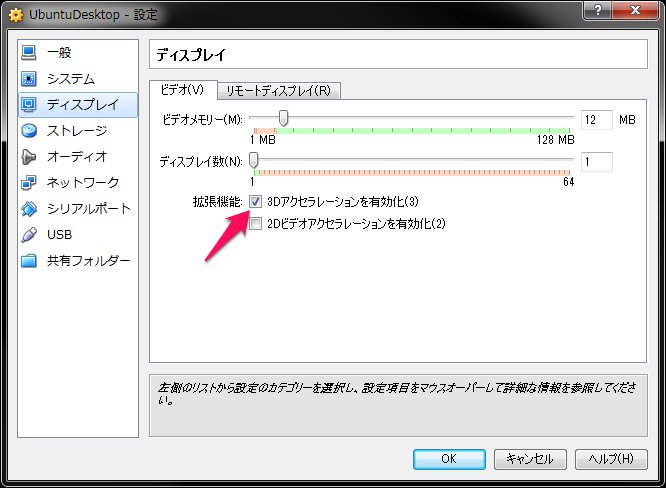The height and width of the screenshot is (488, 666).
Task: Close the settings dialog window
Action: (x=635, y=9)
